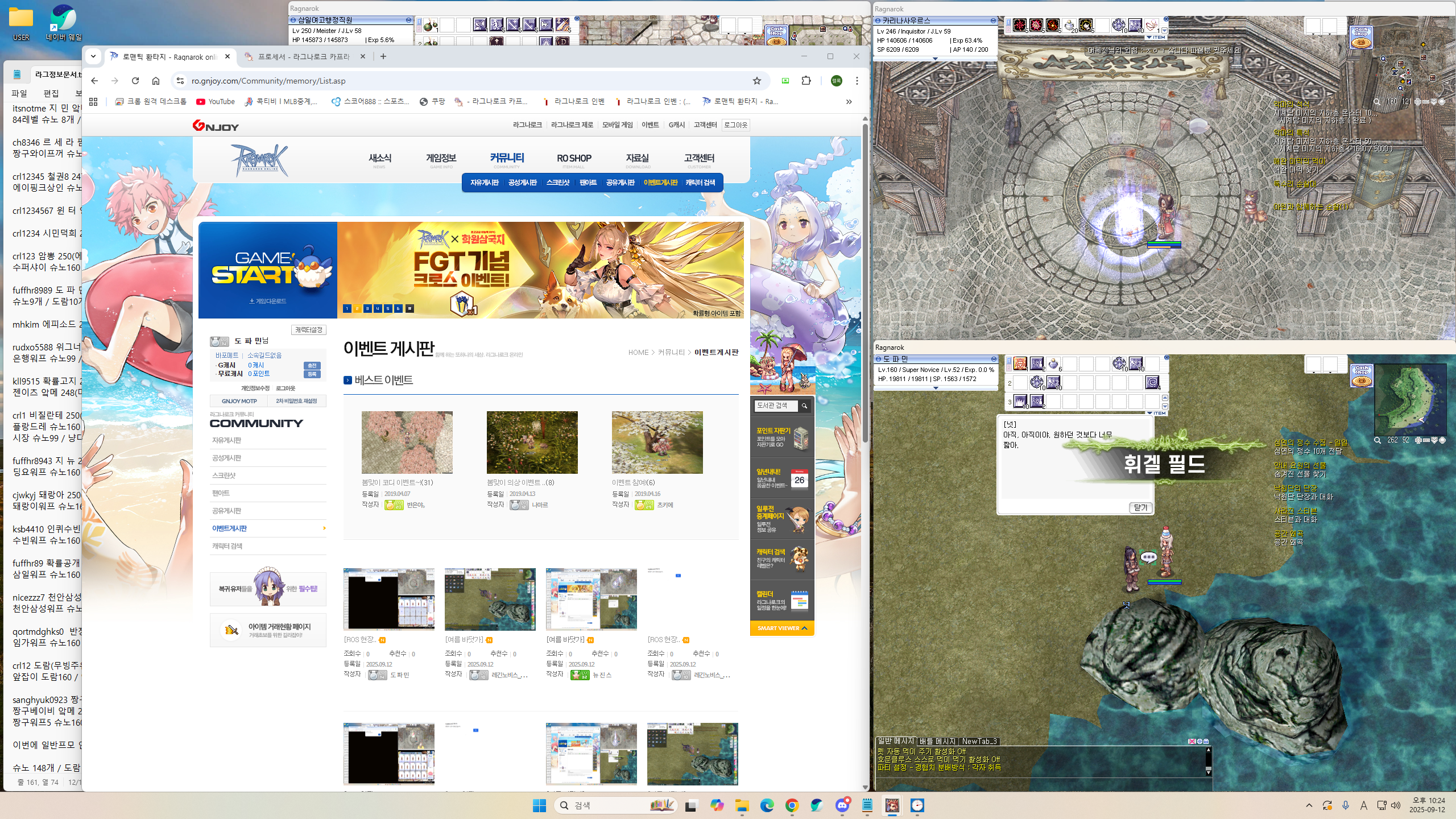Viewport: 1456px width, 819px height.
Task: Select banner slide 4 indicator
Action: [x=378, y=308]
